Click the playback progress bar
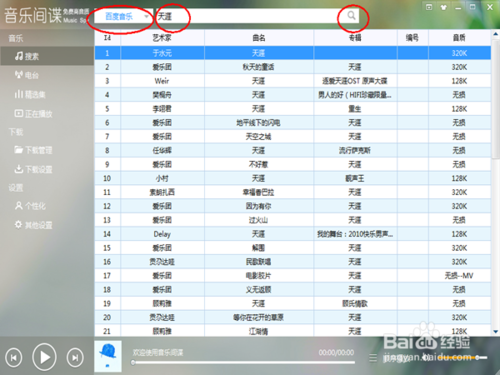 tap(243, 362)
